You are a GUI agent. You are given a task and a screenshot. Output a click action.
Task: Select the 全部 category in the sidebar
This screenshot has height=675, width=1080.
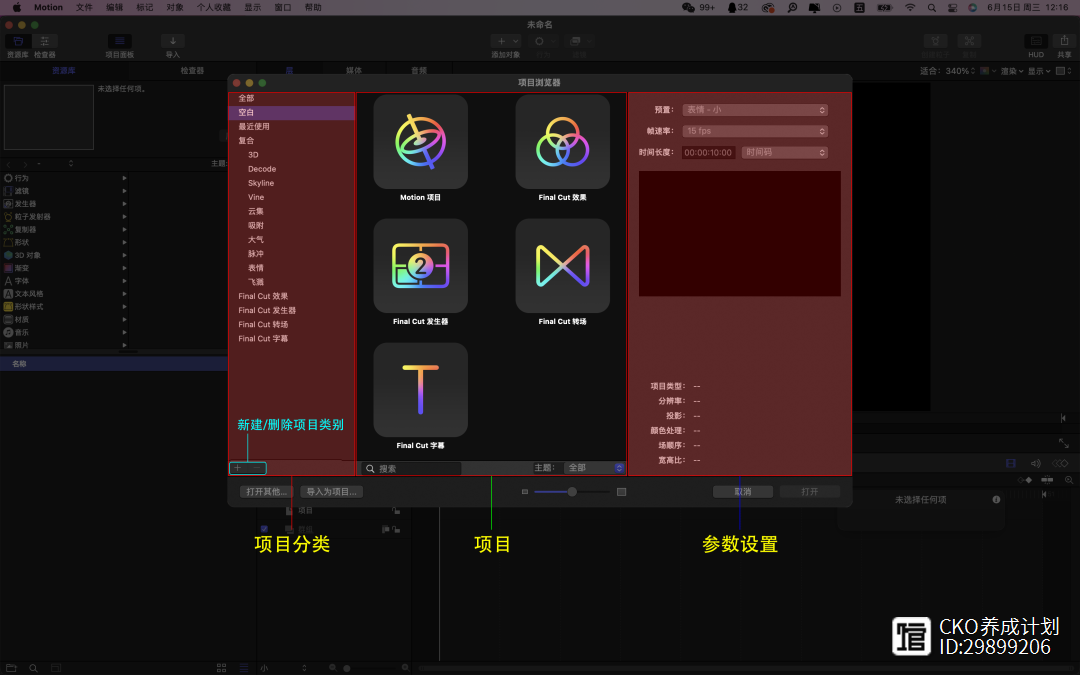coord(291,98)
